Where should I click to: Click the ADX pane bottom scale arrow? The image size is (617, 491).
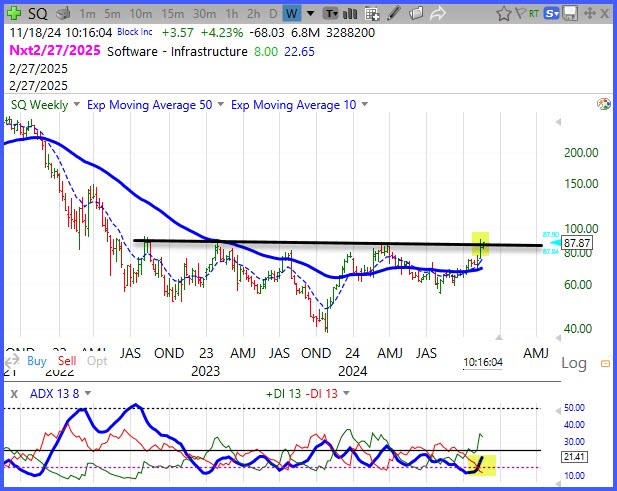click(558, 484)
